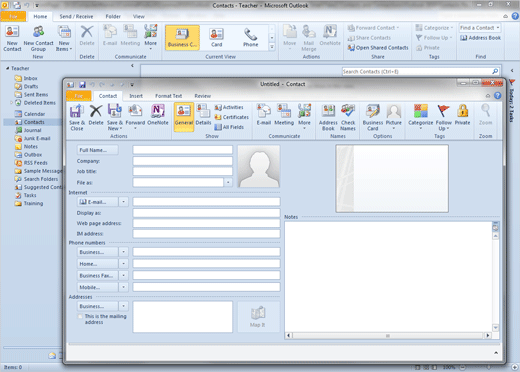Screen dimensions: 520x372
Task: Select the Card view in Current View
Action: pos(216,38)
